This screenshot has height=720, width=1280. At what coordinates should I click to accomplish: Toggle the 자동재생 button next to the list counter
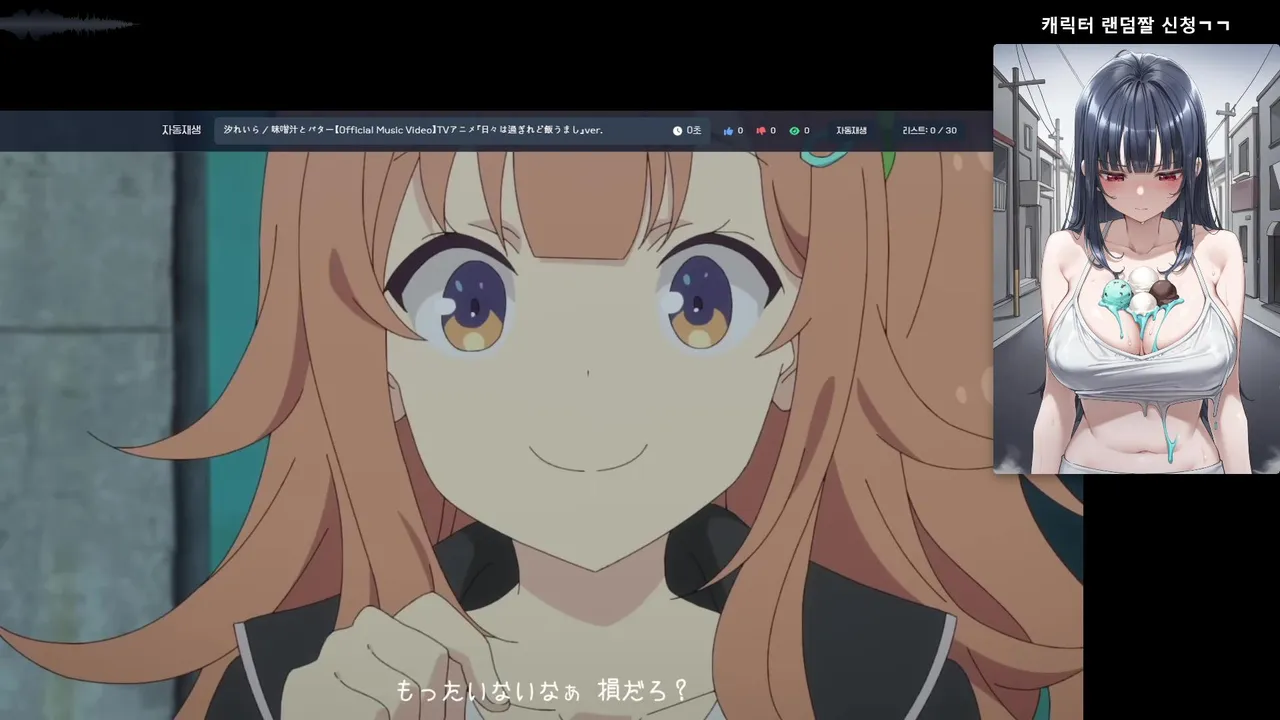[851, 131]
